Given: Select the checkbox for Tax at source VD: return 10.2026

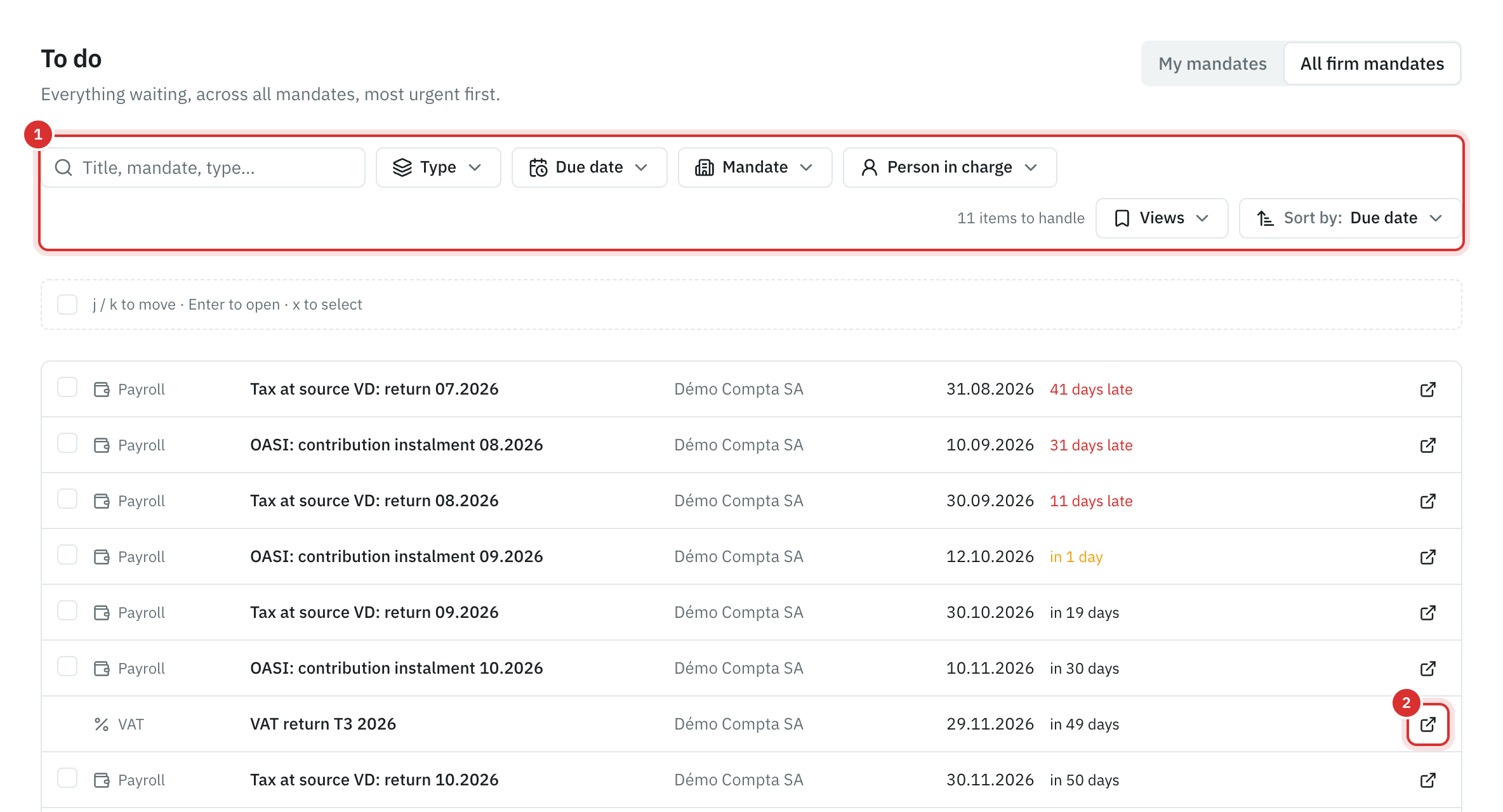Looking at the screenshot, I should [x=67, y=778].
